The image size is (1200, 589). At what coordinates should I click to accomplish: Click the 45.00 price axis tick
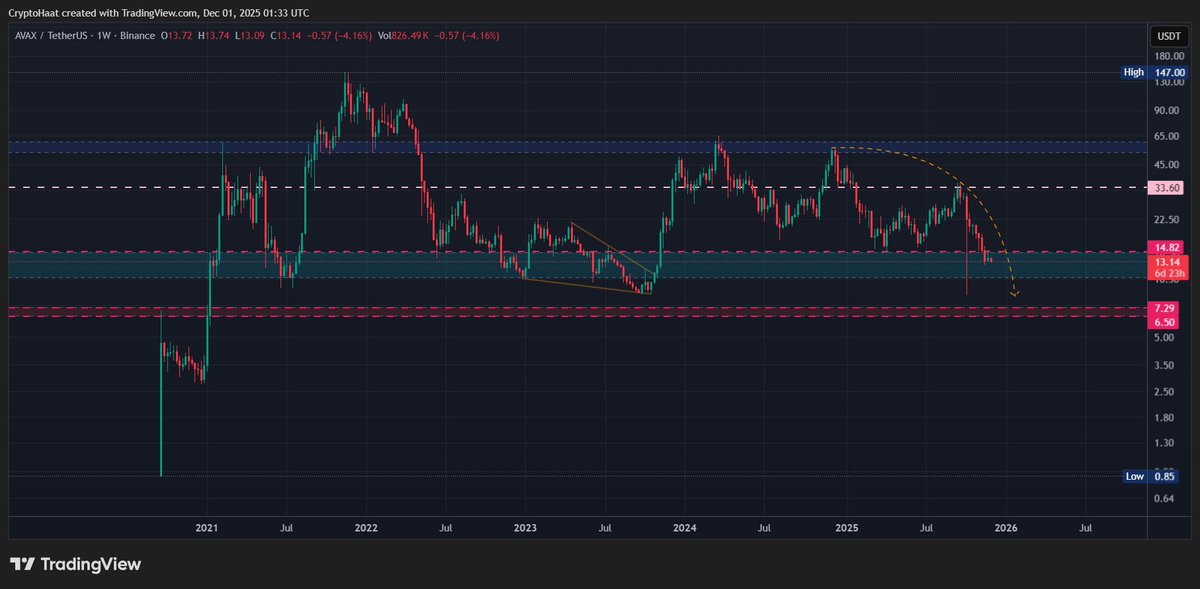tap(1168, 164)
